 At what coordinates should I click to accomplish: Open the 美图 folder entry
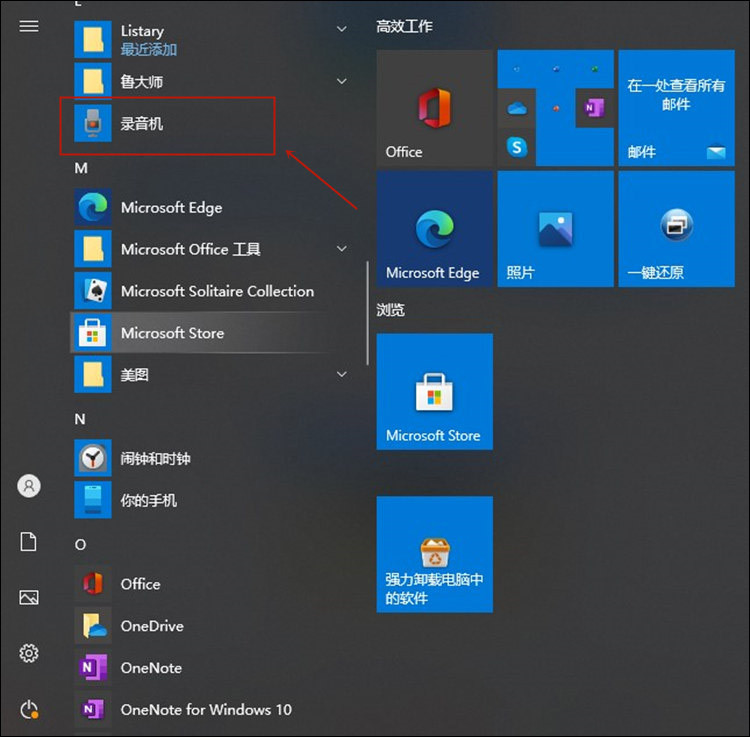pos(209,374)
